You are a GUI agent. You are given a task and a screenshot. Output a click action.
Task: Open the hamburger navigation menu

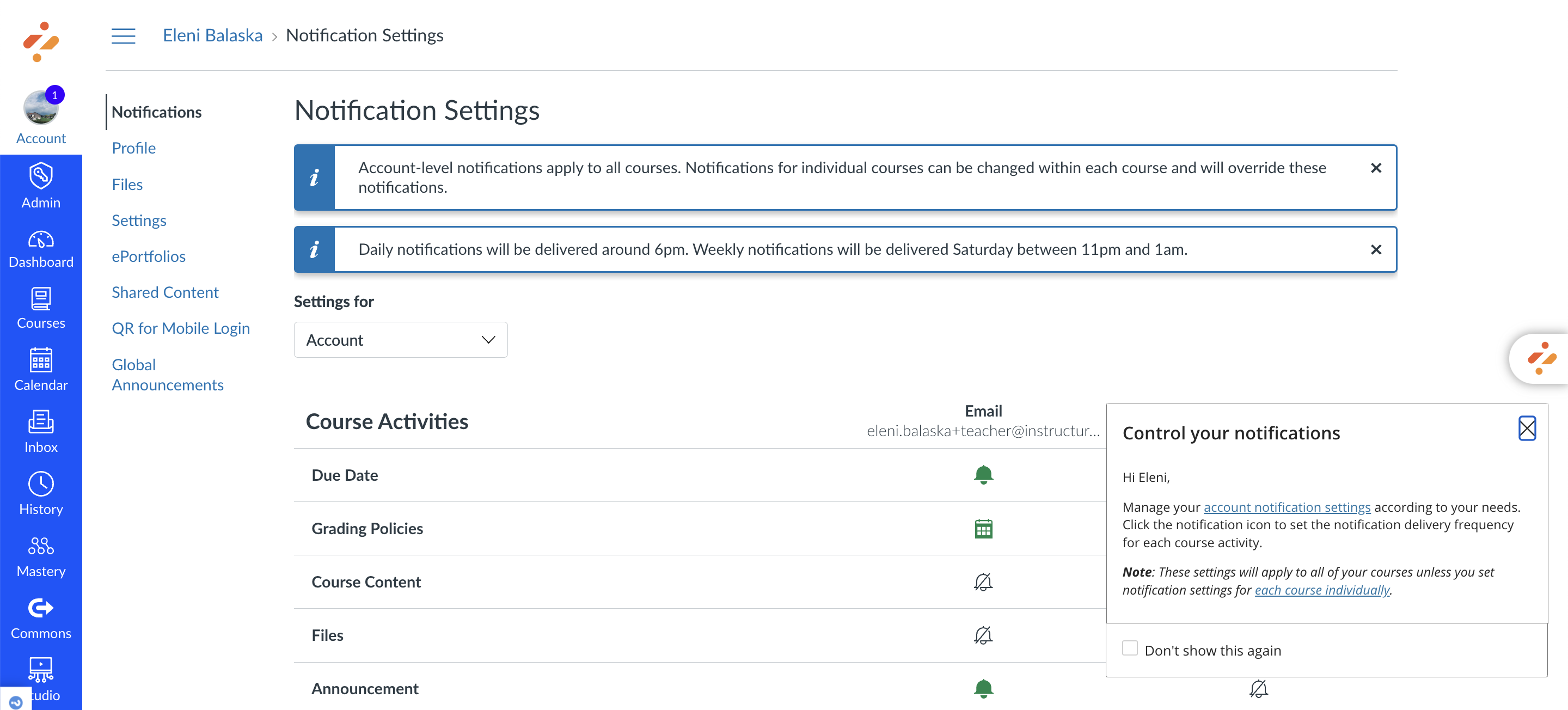coord(123,35)
